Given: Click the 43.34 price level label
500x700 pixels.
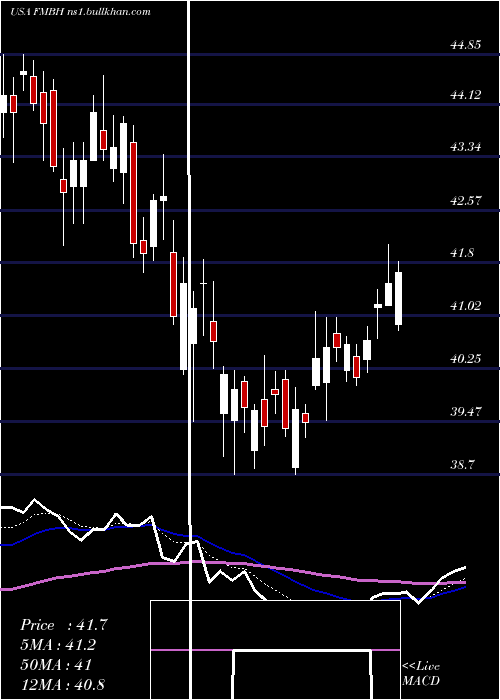Looking at the screenshot, I should pos(466,147).
